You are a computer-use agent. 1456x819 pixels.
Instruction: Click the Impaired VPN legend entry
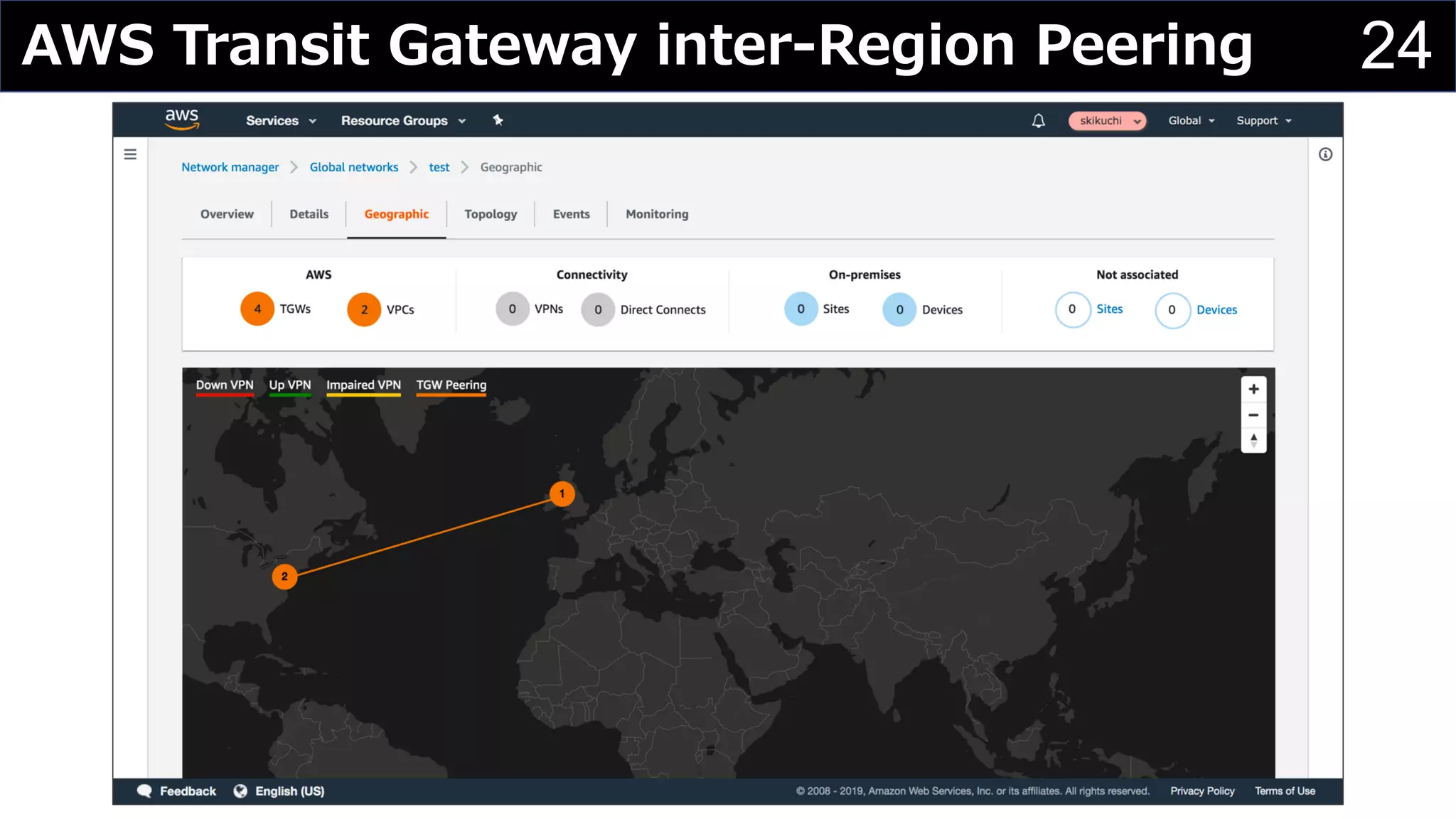pyautogui.click(x=363, y=386)
